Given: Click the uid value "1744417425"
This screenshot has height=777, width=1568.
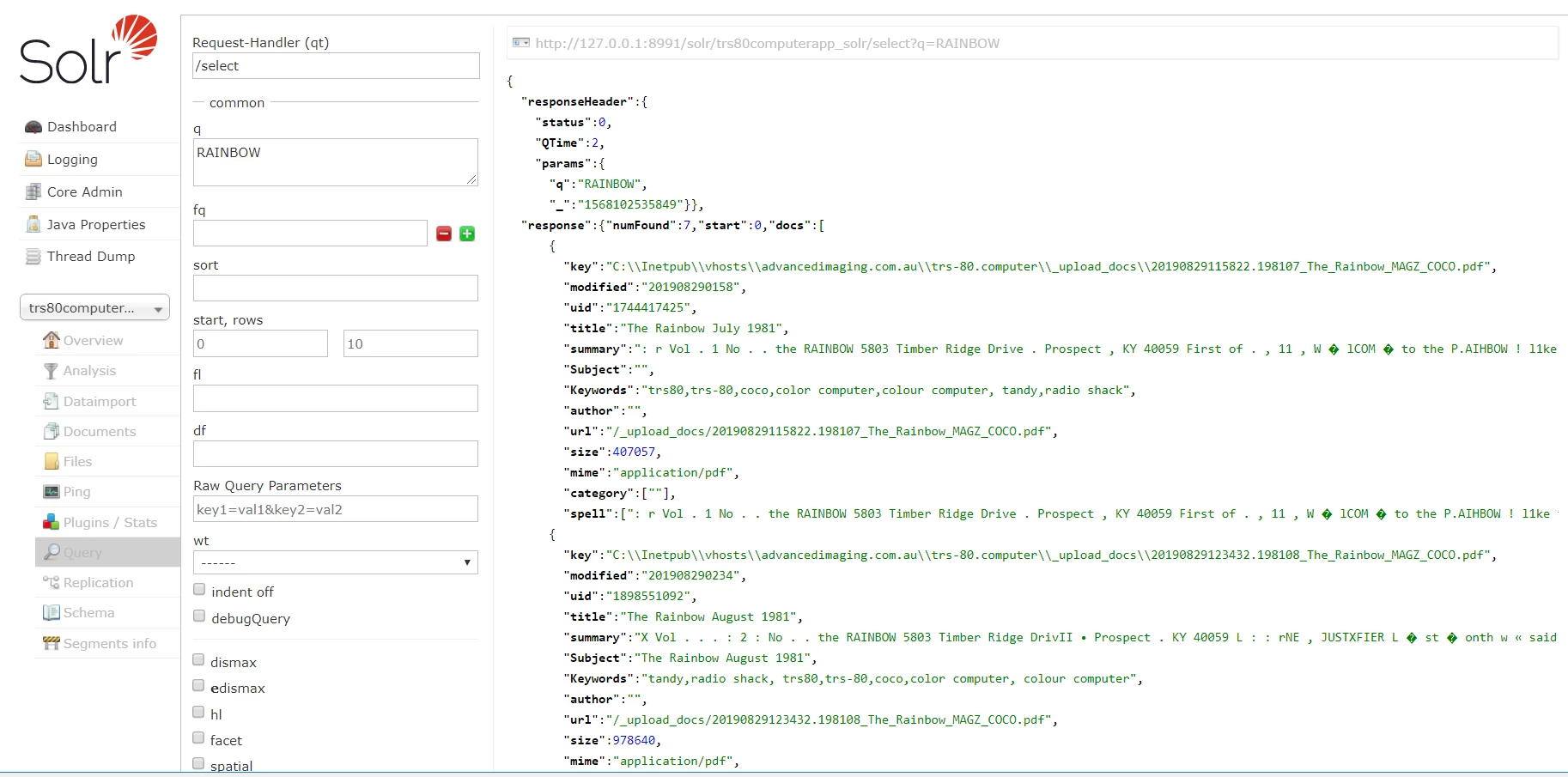Looking at the screenshot, I should click(648, 308).
